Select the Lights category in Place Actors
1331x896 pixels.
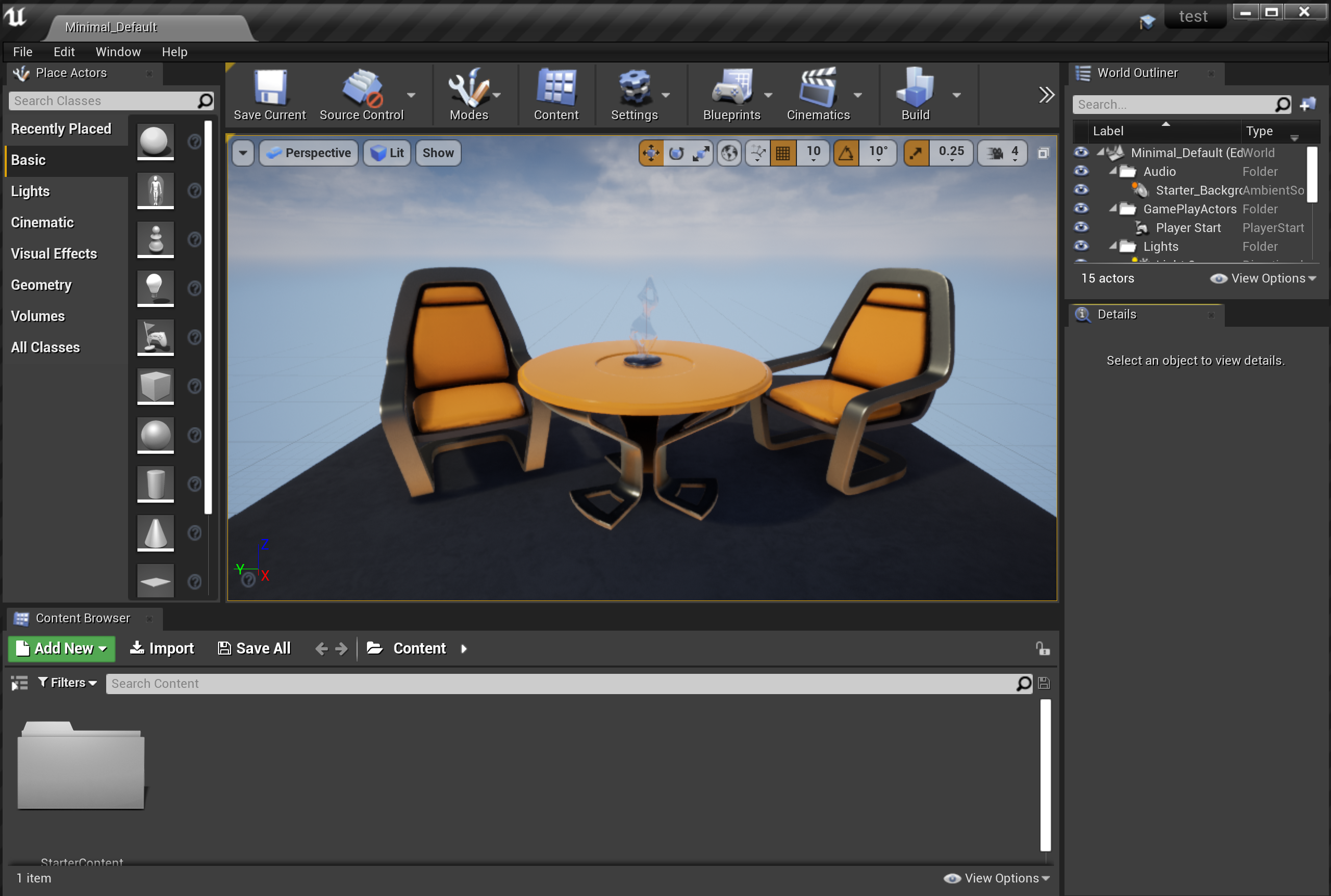click(x=30, y=191)
